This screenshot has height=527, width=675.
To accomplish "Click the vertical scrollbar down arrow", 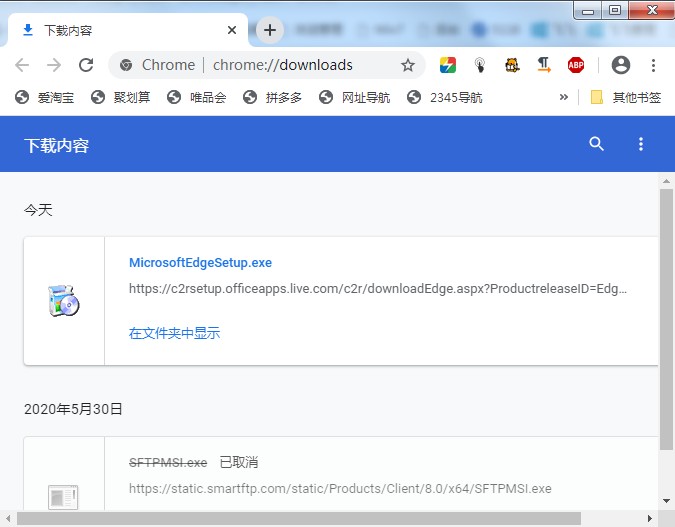I will pyautogui.click(x=666, y=501).
